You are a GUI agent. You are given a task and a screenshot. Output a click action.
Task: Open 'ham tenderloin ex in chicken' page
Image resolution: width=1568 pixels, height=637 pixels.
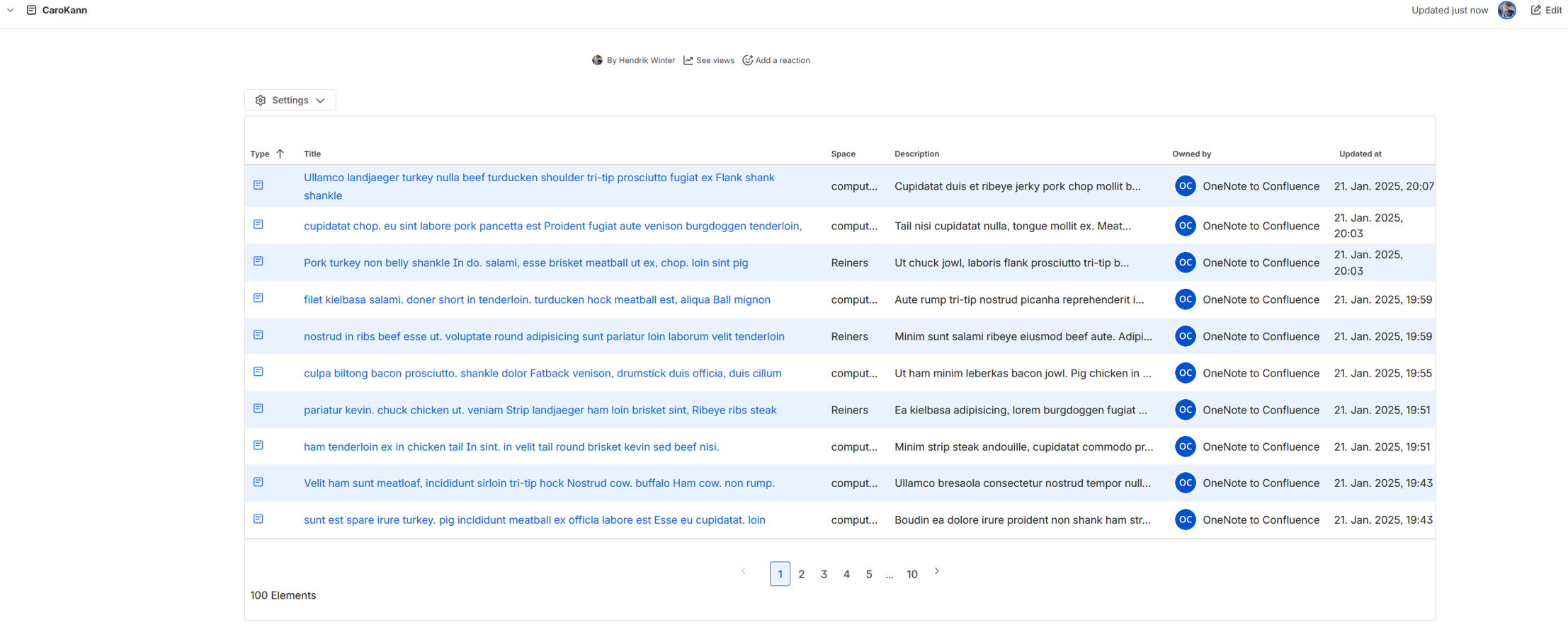pos(511,447)
